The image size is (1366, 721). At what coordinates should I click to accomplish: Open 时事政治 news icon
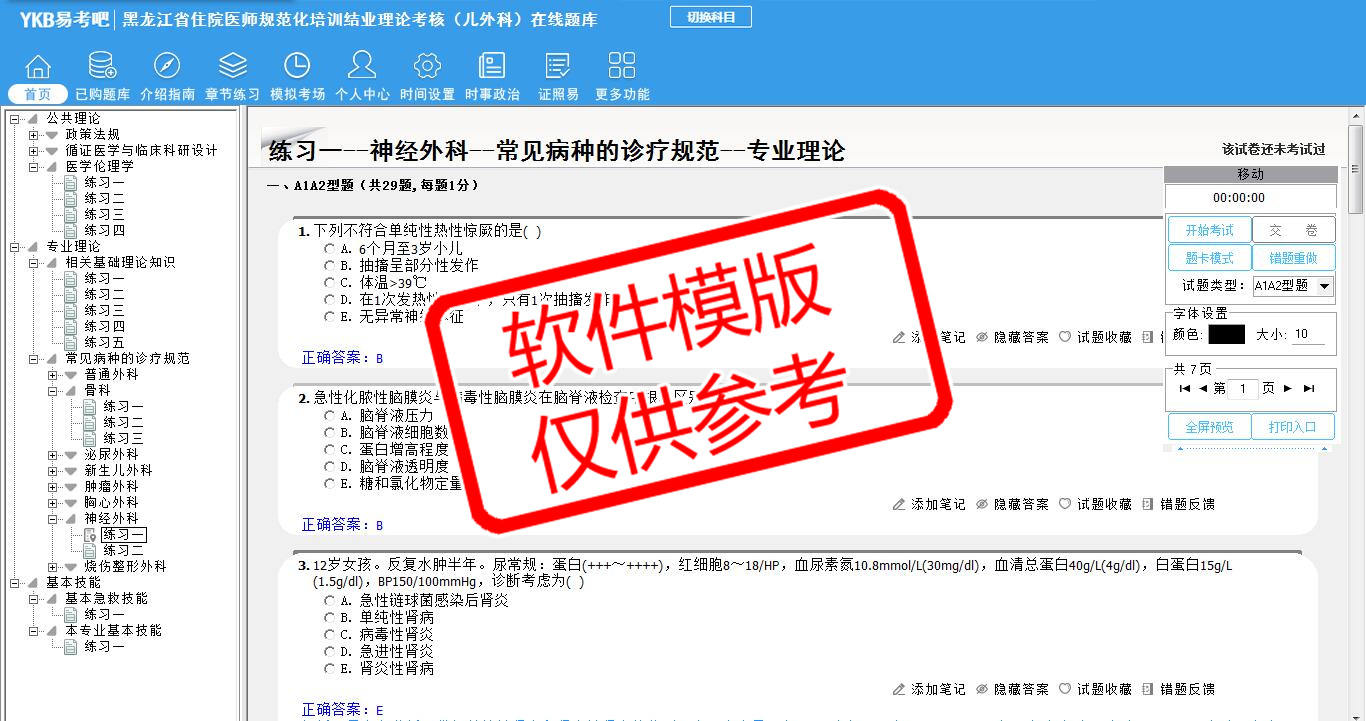(x=492, y=67)
